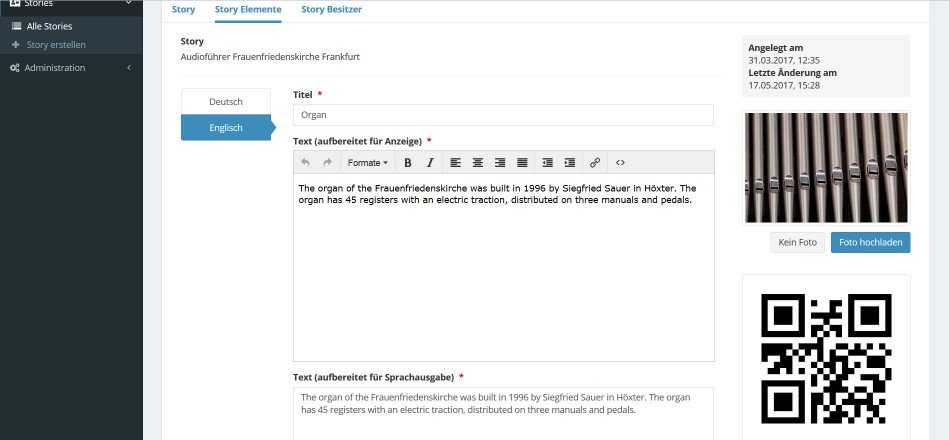Justify the text
Image resolution: width=949 pixels, height=440 pixels.
pos(522,163)
